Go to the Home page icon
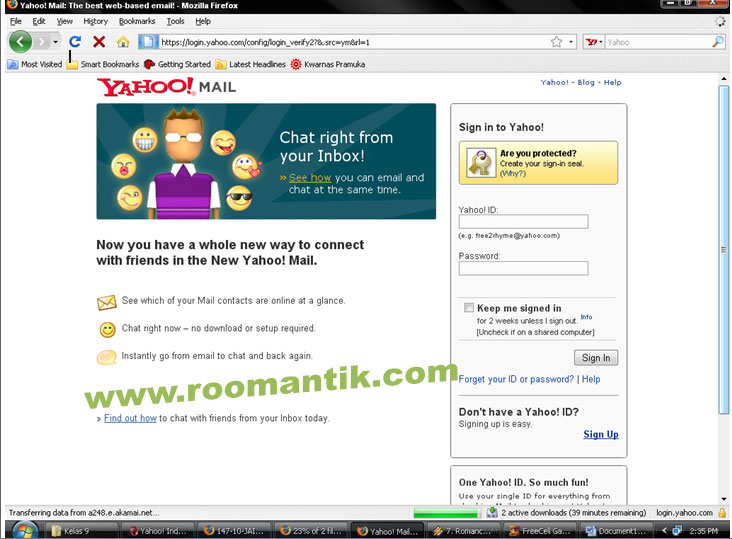Viewport: 732px width, 539px height. (x=123, y=42)
